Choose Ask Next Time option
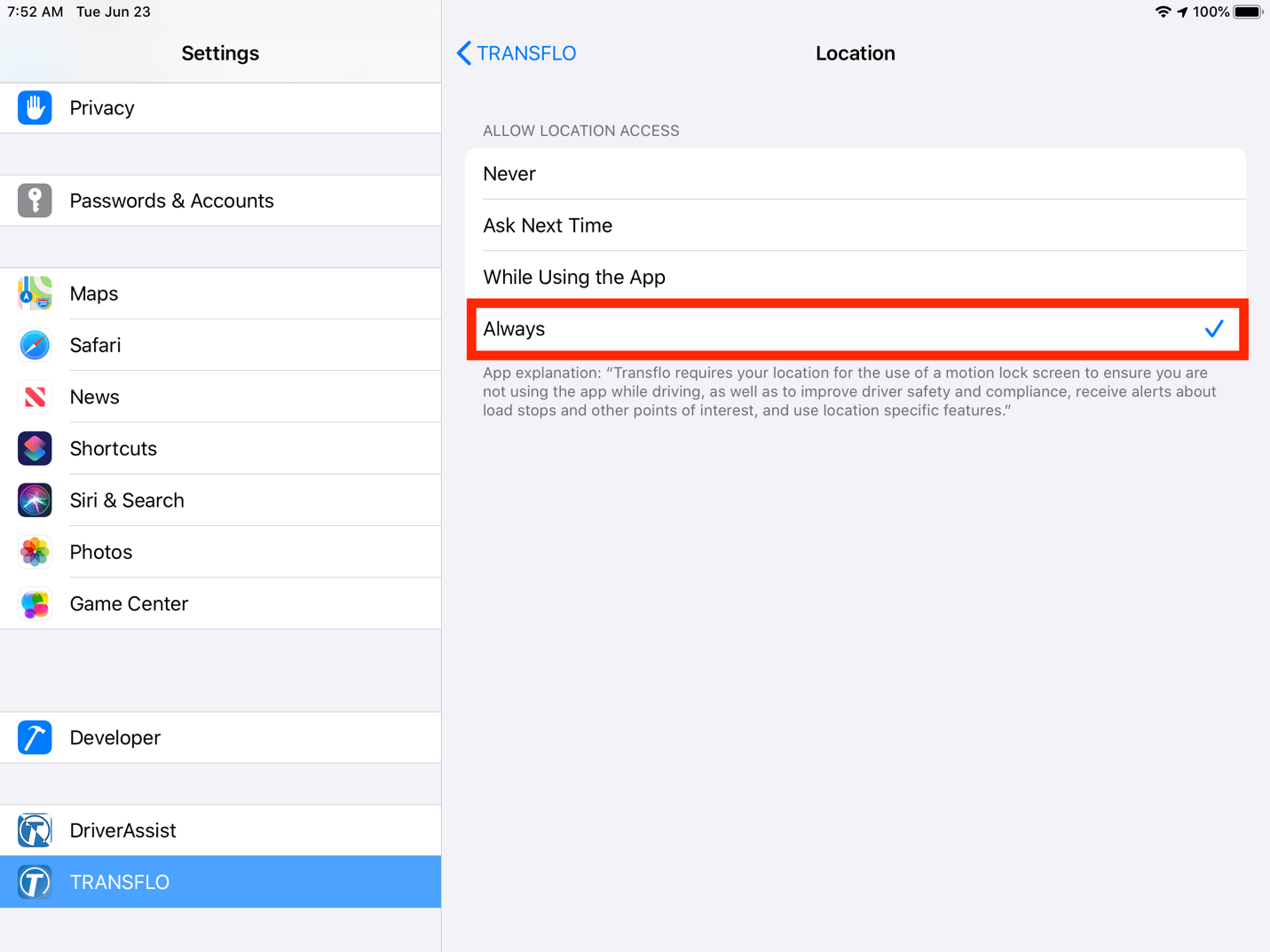Screen dimensions: 1270x952 855,225
